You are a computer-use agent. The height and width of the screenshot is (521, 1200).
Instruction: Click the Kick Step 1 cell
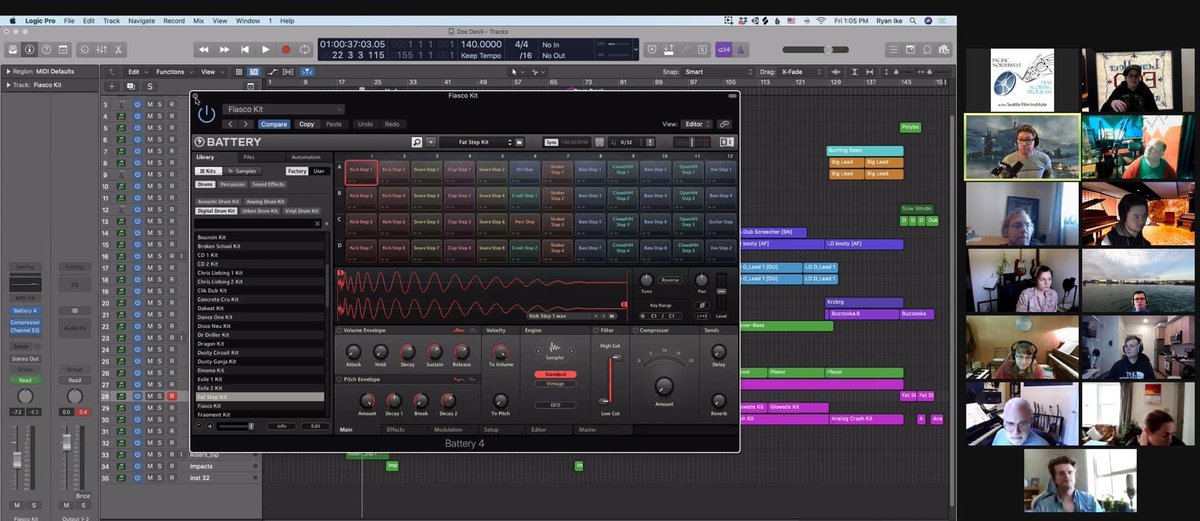(362, 174)
